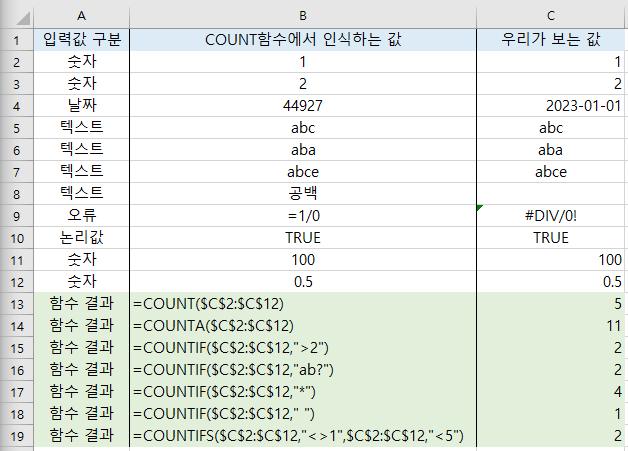Image resolution: width=628 pixels, height=451 pixels.
Task: Click the COUNTIF "ab?" formula cell
Action: coord(303,370)
